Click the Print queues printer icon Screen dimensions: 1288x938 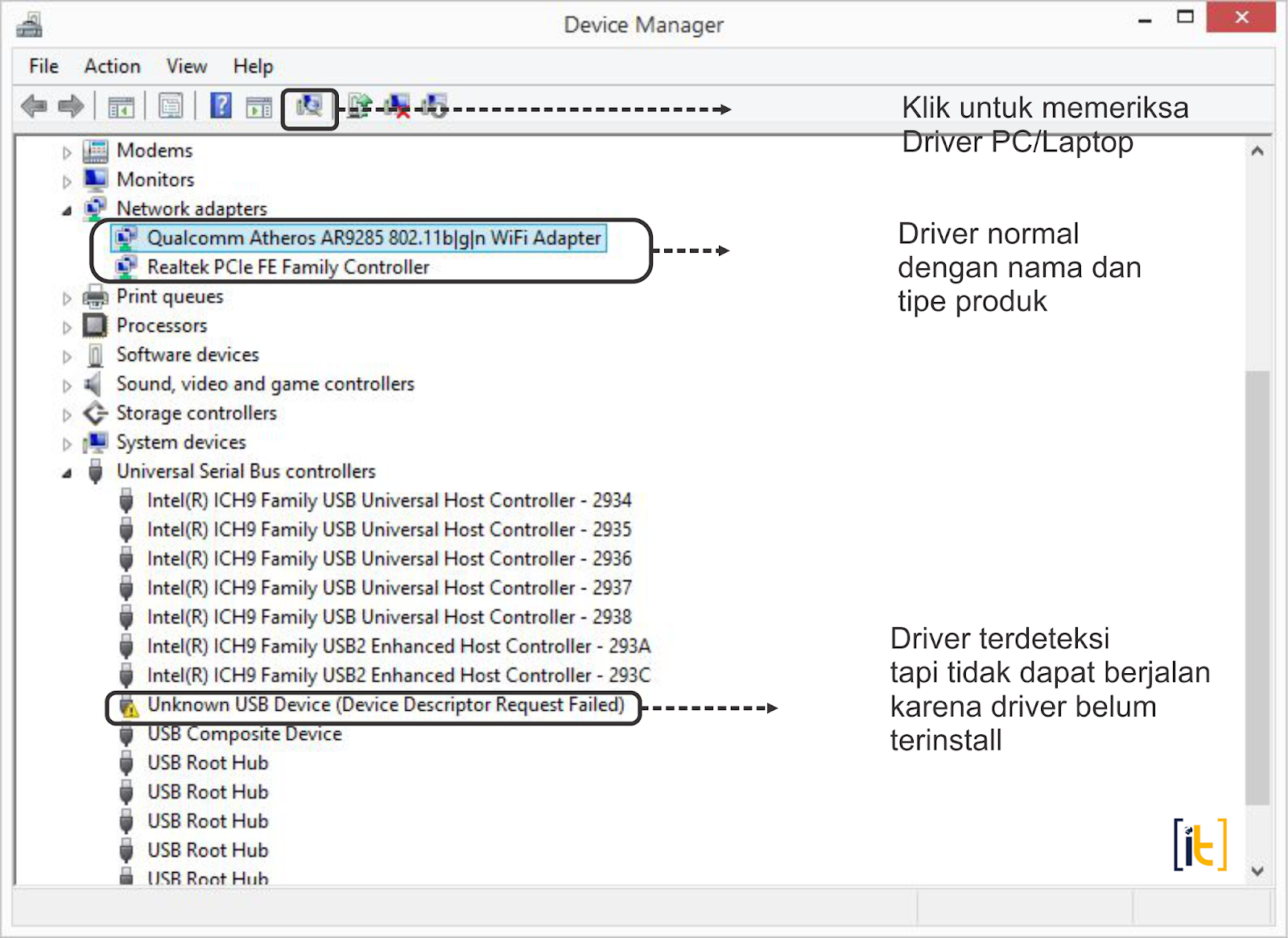95,296
